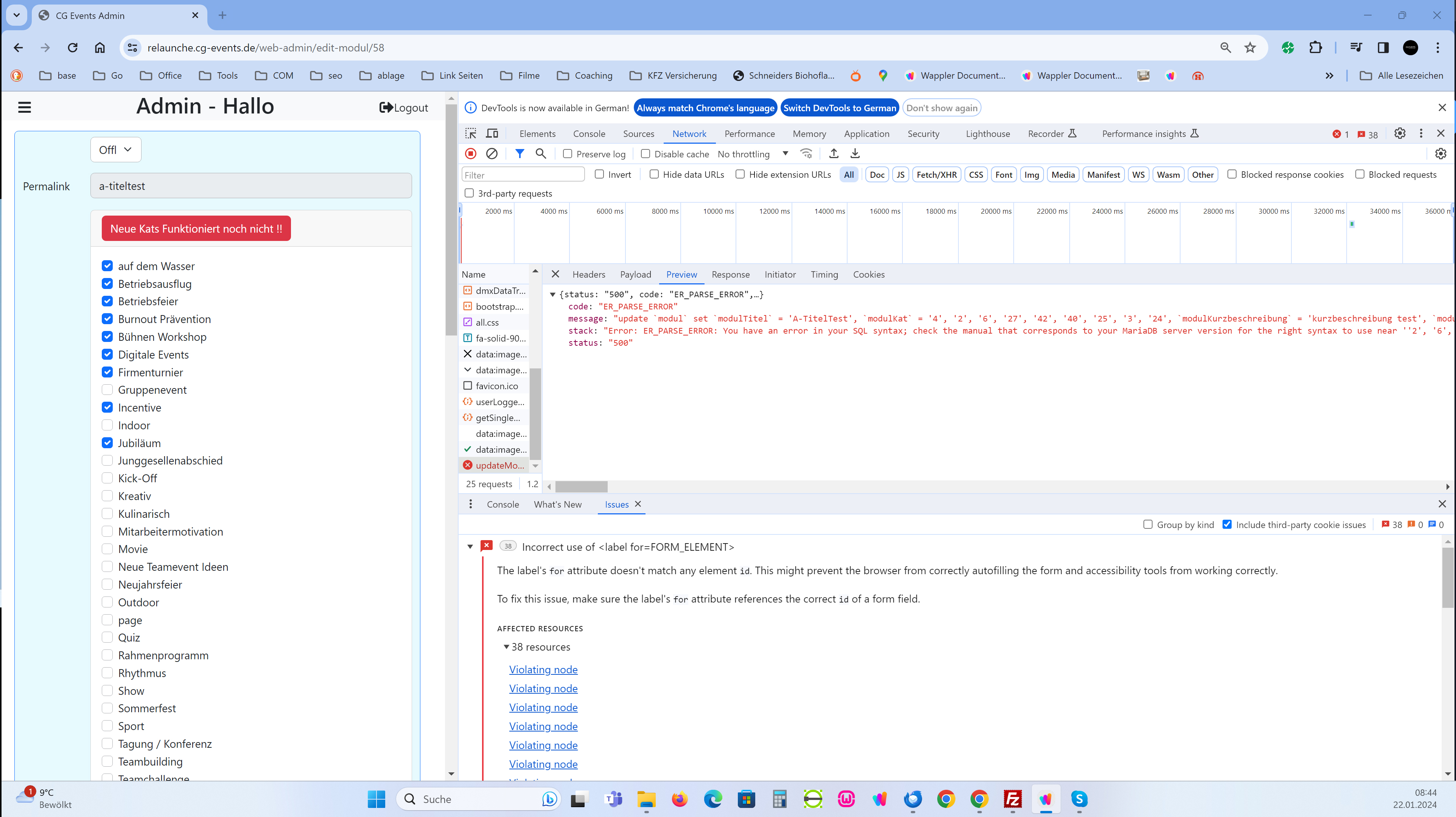1456x817 pixels.
Task: Toggle the network filter funnel icon
Action: [x=520, y=154]
